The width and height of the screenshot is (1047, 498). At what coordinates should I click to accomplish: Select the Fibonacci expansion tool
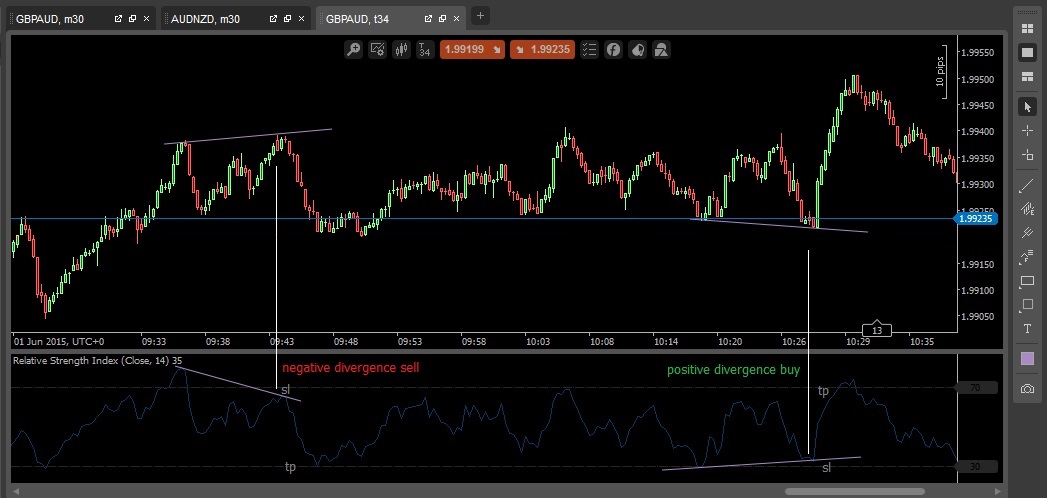[x=1028, y=258]
